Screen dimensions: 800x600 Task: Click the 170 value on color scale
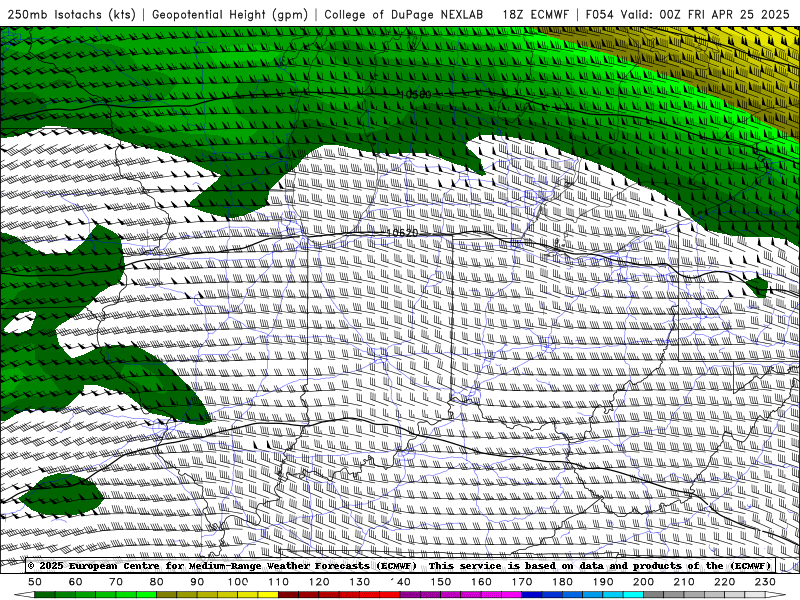(522, 582)
